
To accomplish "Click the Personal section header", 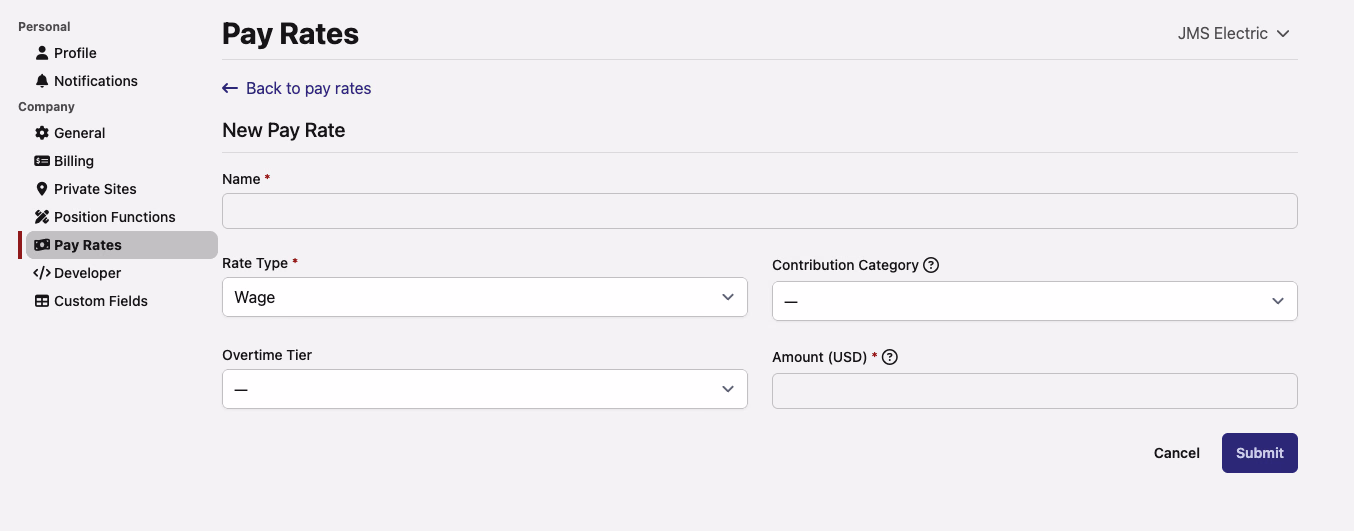I will pos(44,27).
